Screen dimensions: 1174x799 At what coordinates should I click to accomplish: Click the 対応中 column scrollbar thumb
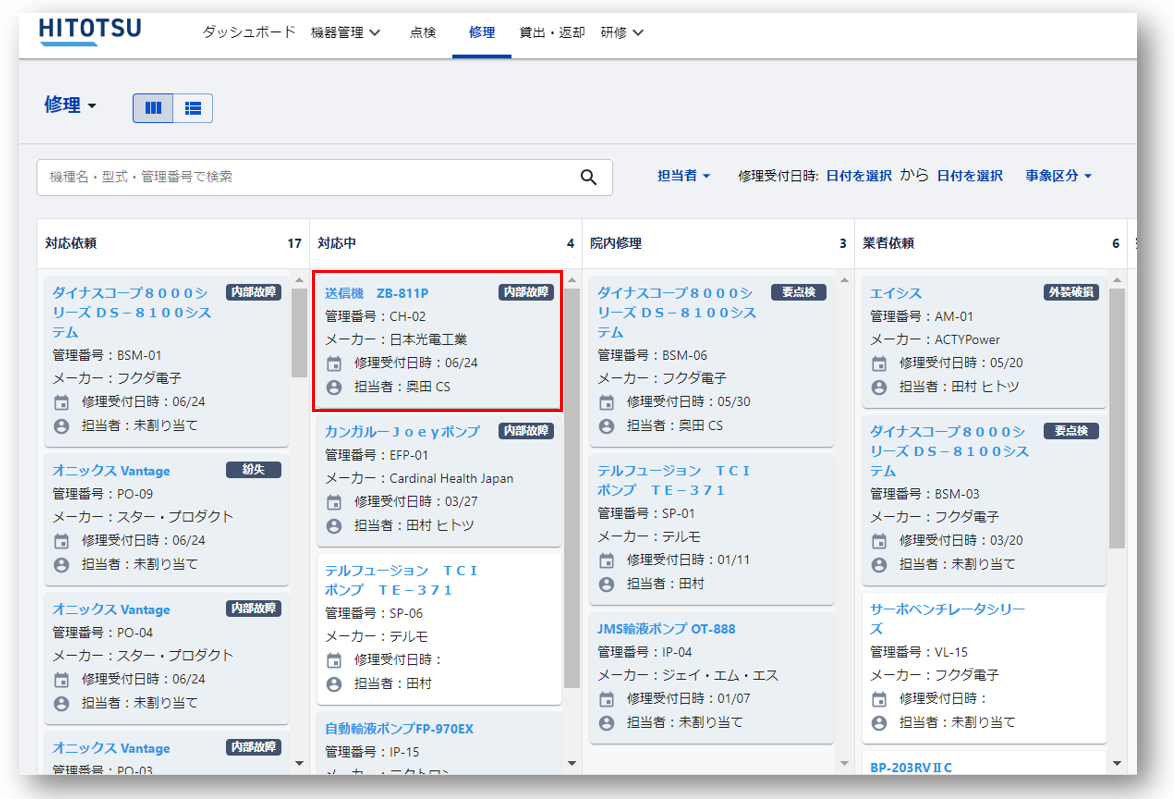(571, 488)
